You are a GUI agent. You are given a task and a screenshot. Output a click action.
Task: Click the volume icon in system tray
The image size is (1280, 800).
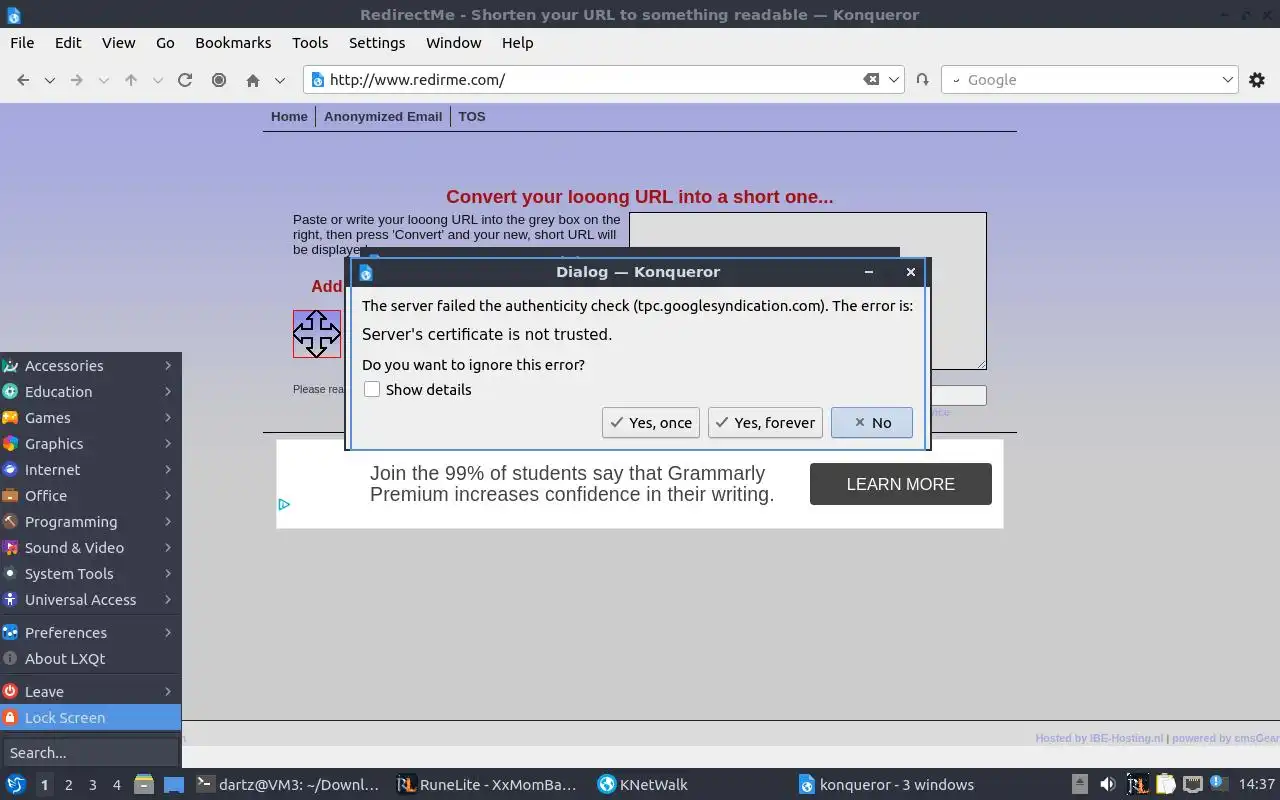coord(1107,785)
